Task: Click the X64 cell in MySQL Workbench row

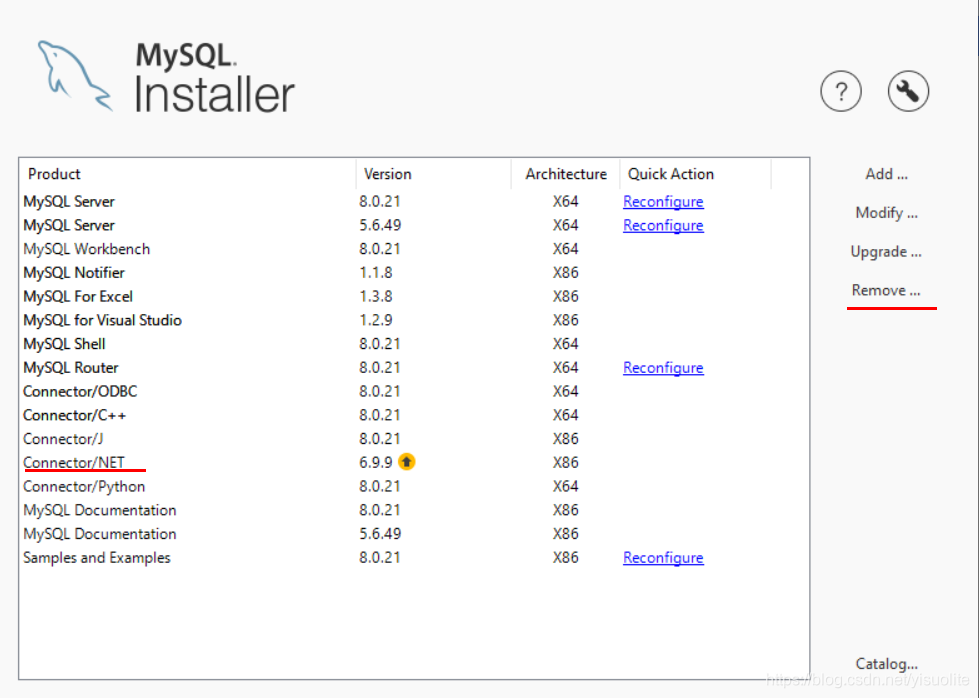Action: pos(565,249)
